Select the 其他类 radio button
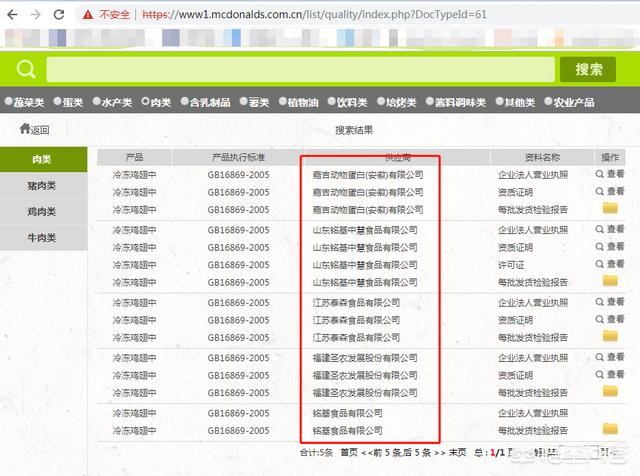 click(x=499, y=101)
